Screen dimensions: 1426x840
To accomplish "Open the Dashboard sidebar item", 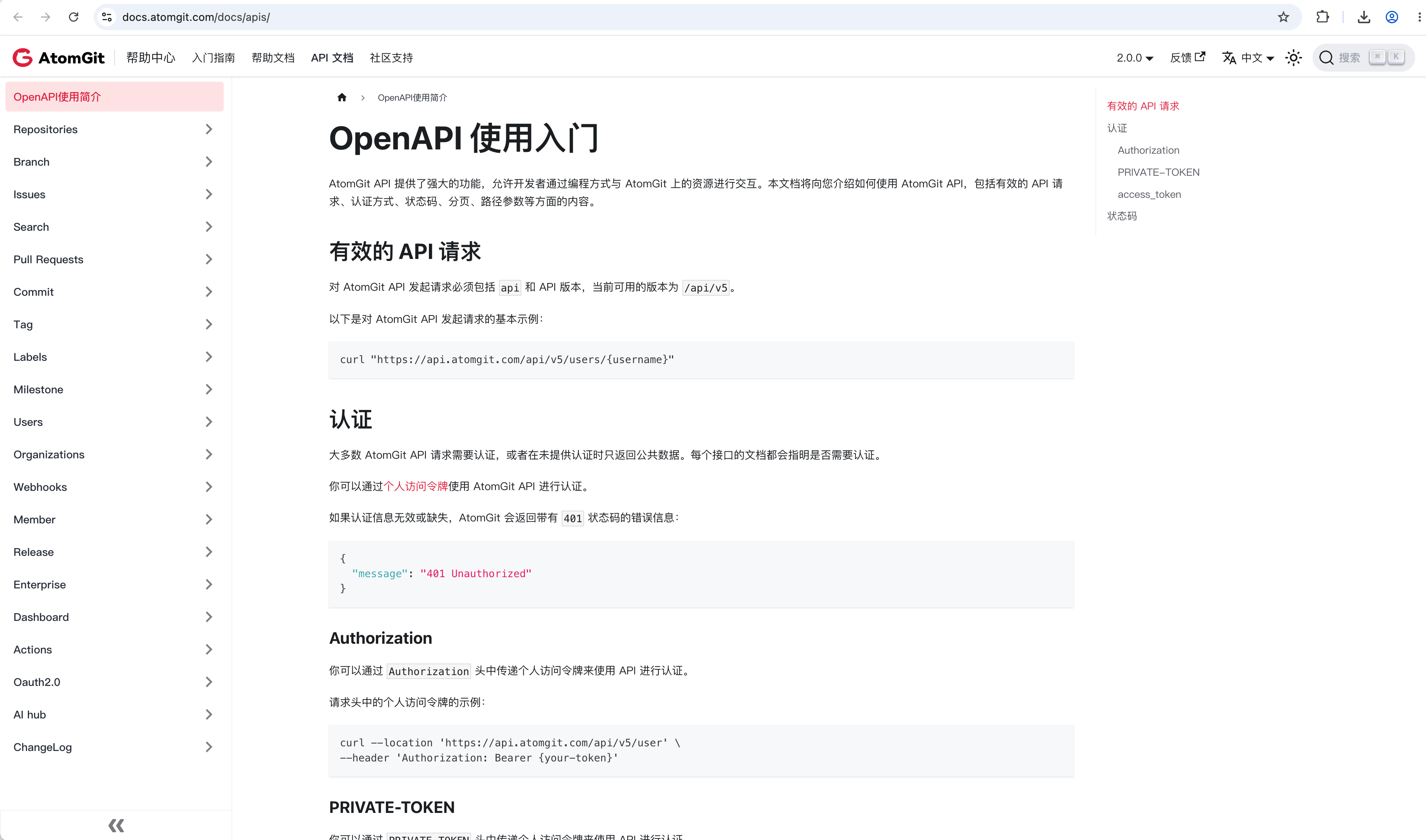I will (114, 617).
